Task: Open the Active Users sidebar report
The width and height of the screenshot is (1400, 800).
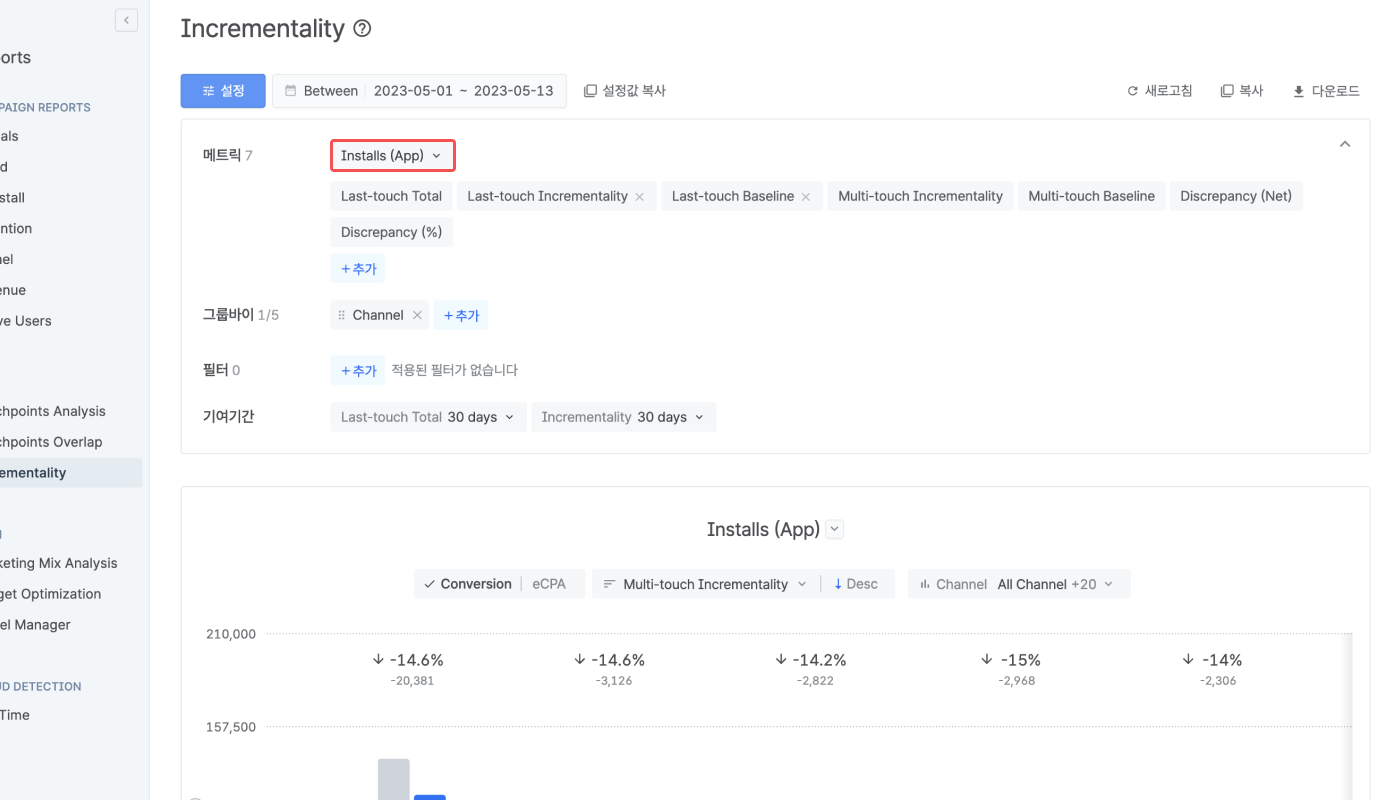Action: [25, 321]
